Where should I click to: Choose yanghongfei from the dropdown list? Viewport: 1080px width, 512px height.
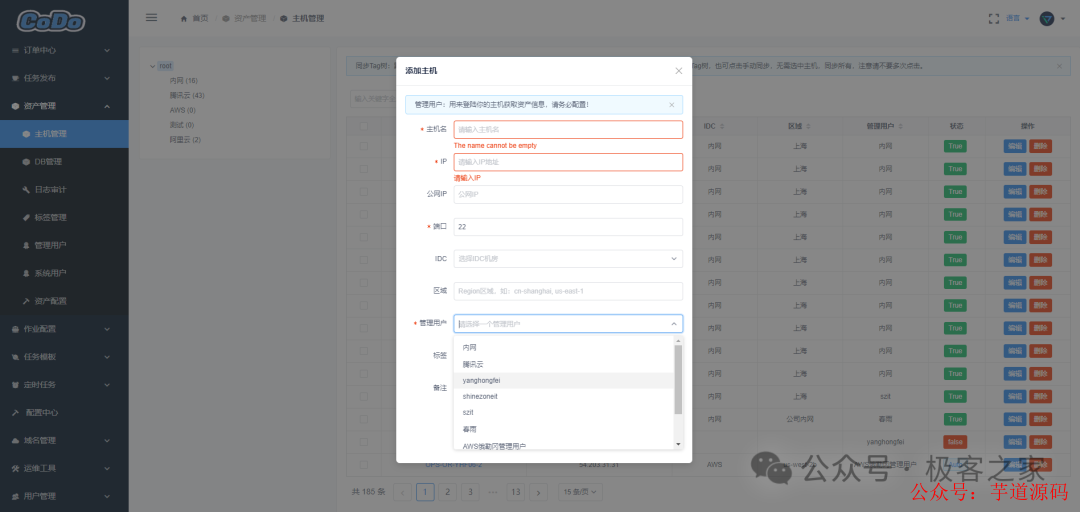click(563, 380)
